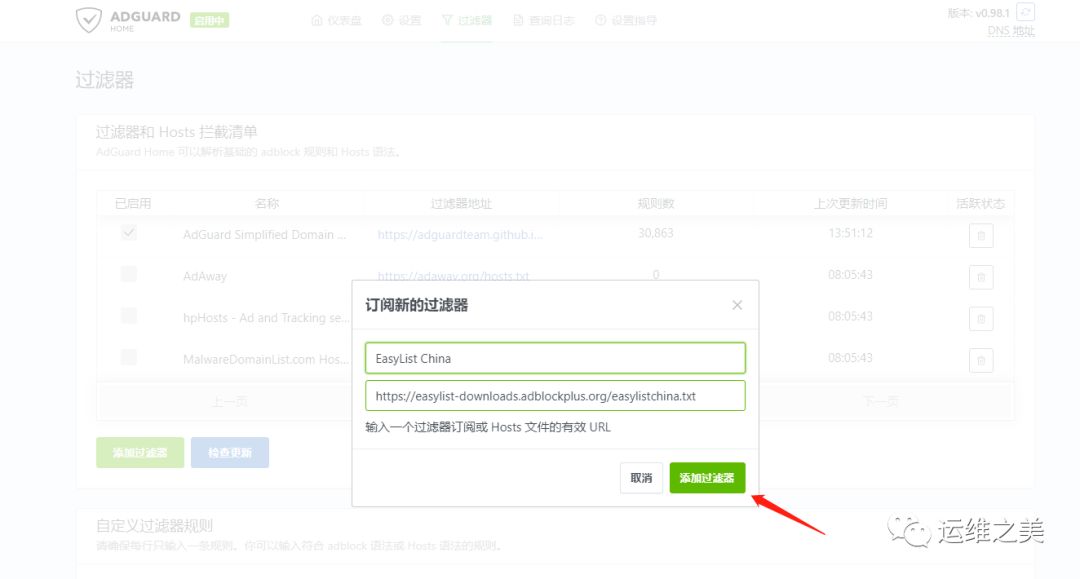The image size is (1080, 579).
Task: Open the 设置 settings tab
Action: click(402, 21)
